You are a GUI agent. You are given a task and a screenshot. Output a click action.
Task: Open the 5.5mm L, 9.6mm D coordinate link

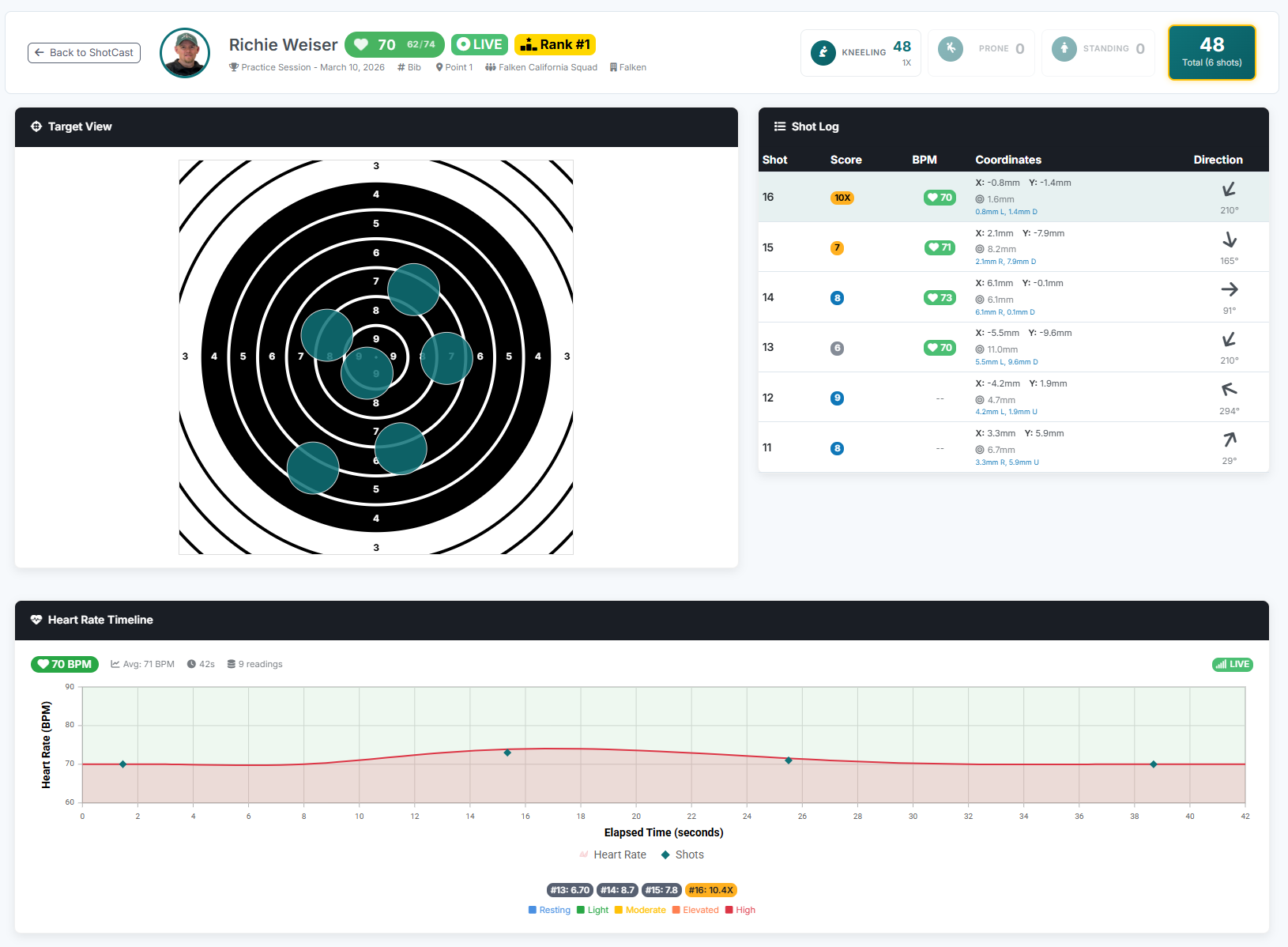tap(1007, 361)
